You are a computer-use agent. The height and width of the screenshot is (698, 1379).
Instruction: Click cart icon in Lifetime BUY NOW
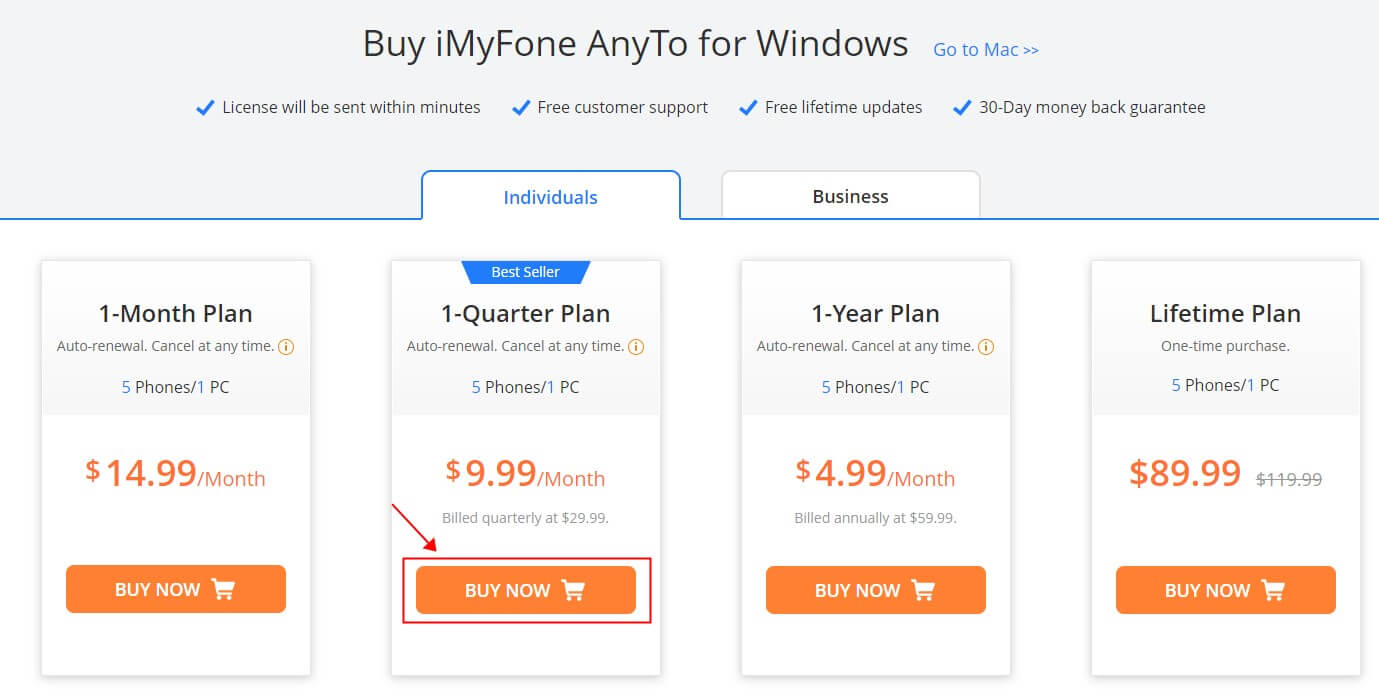1273,590
